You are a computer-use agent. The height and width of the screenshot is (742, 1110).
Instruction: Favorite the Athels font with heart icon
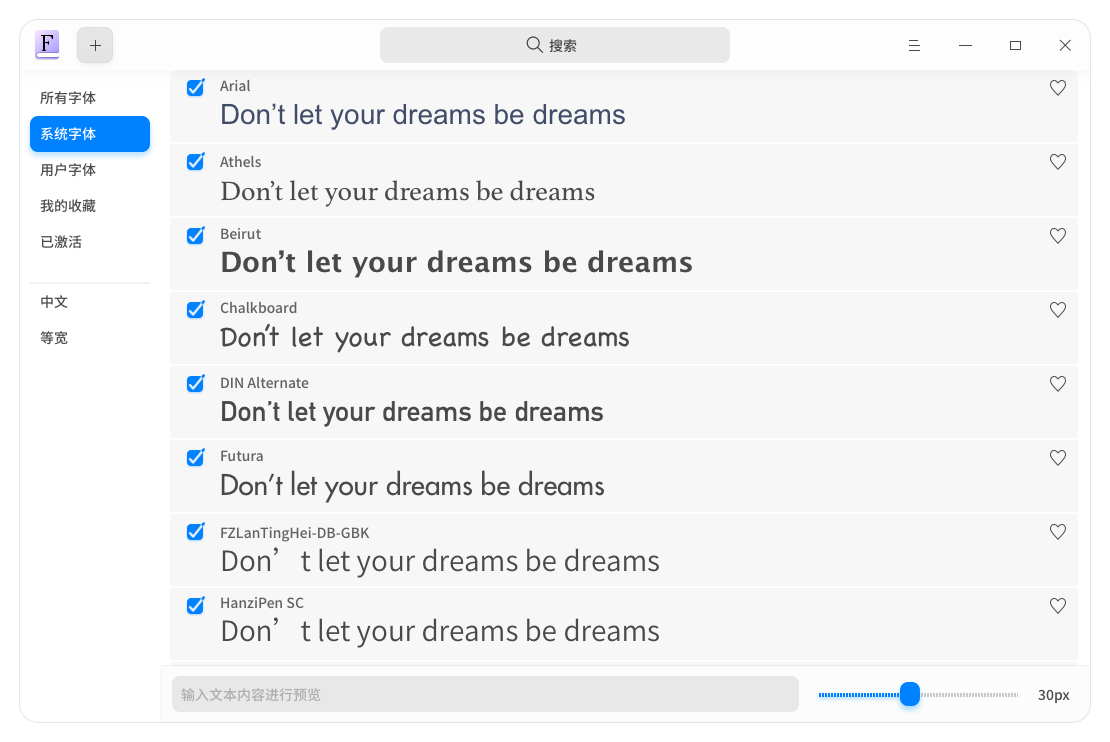click(x=1058, y=162)
